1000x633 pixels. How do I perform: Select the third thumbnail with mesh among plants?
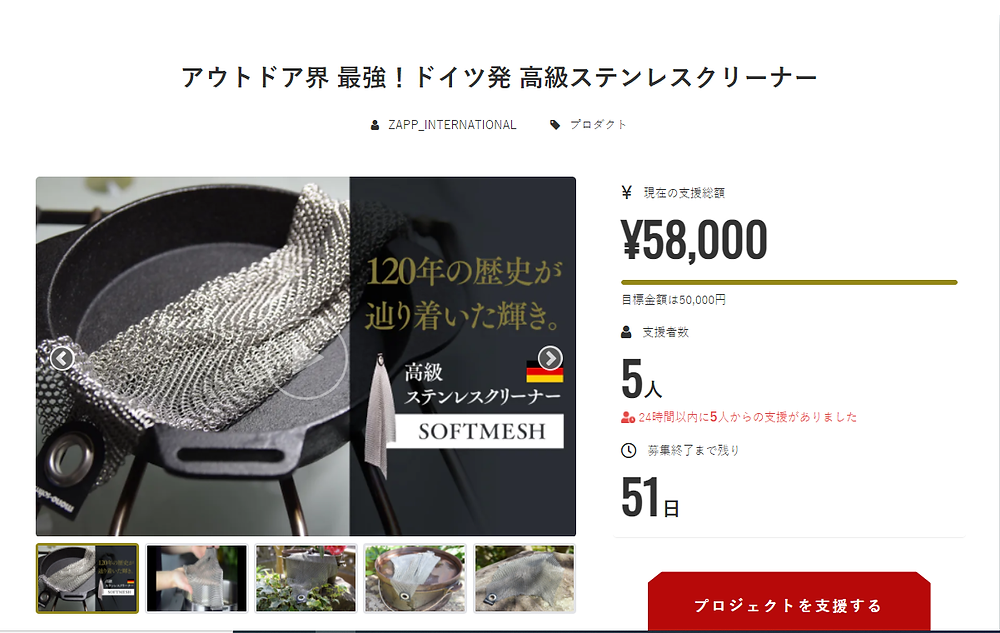tap(306, 578)
